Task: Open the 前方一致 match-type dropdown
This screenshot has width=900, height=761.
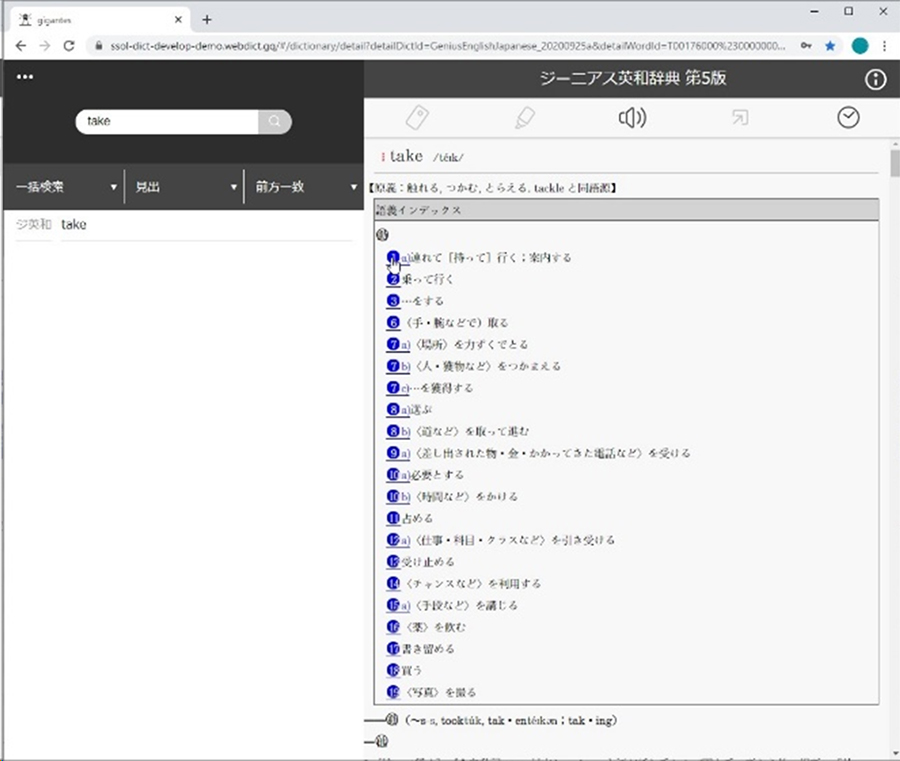Action: [x=304, y=187]
